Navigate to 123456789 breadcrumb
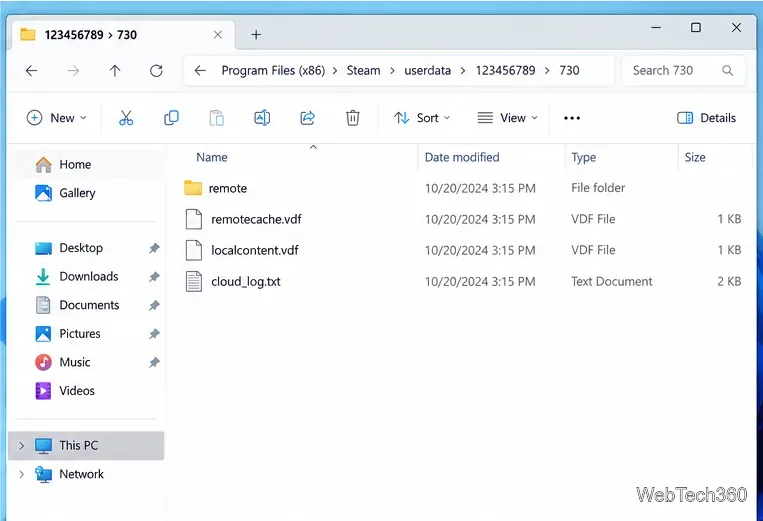The width and height of the screenshot is (763, 521). point(505,71)
